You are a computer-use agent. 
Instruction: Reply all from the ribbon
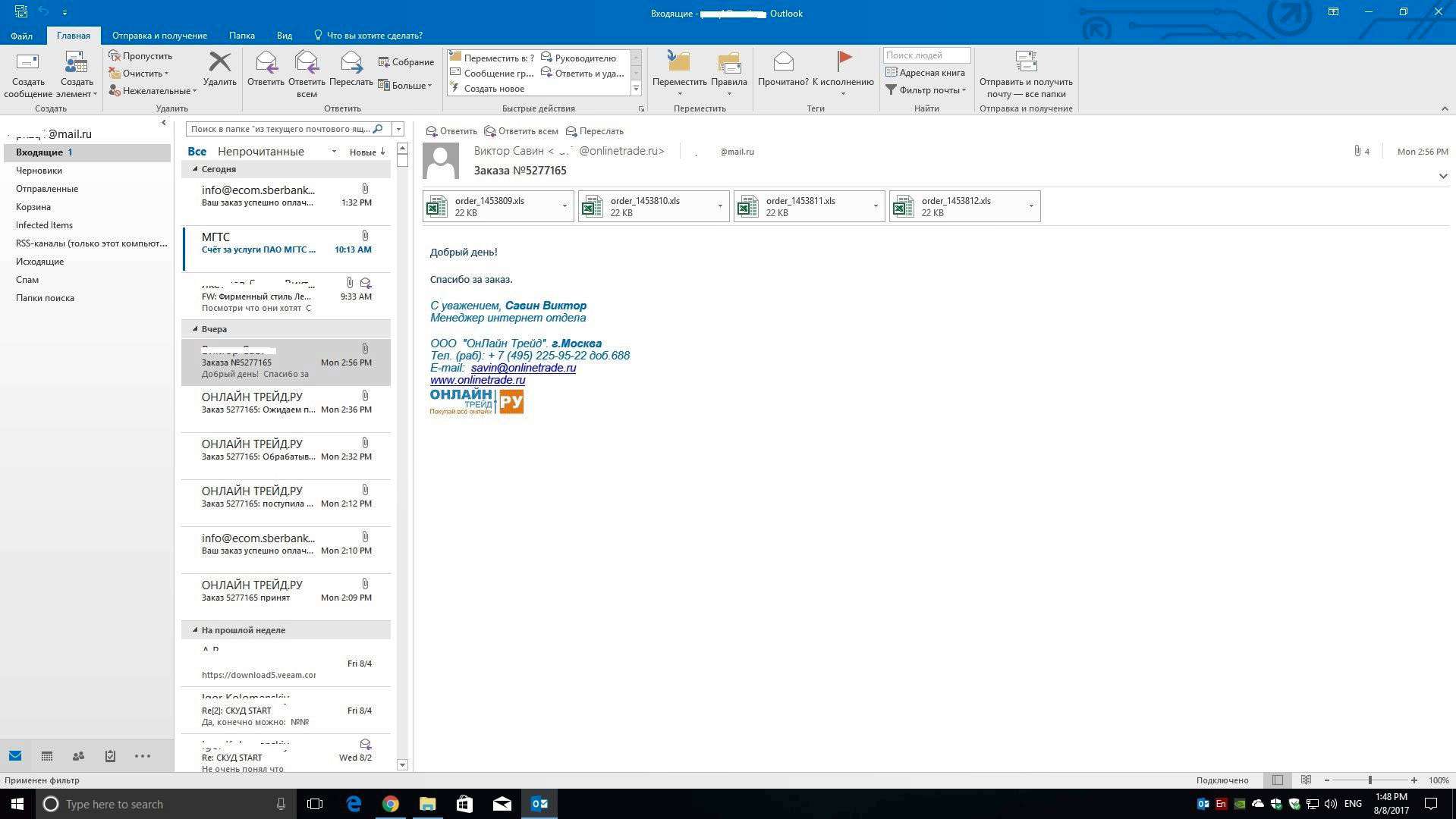[307, 75]
